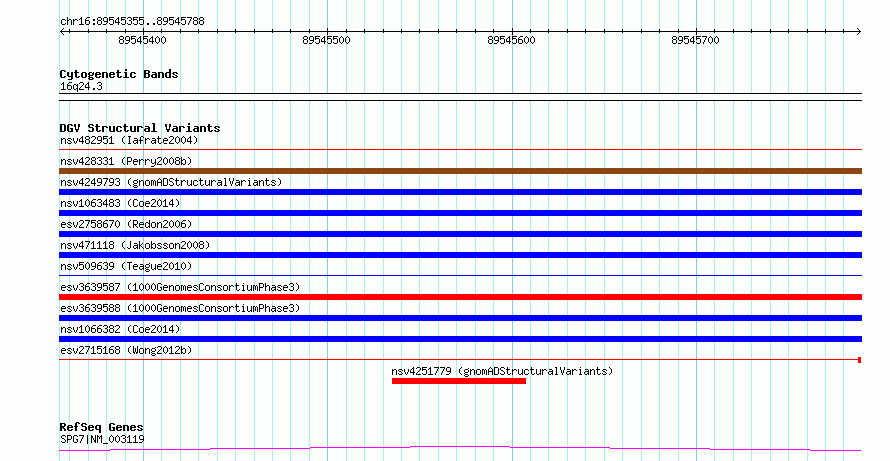Image resolution: width=890 pixels, height=461 pixels.
Task: Click the right arrow on the ruler
Action: tap(858, 32)
